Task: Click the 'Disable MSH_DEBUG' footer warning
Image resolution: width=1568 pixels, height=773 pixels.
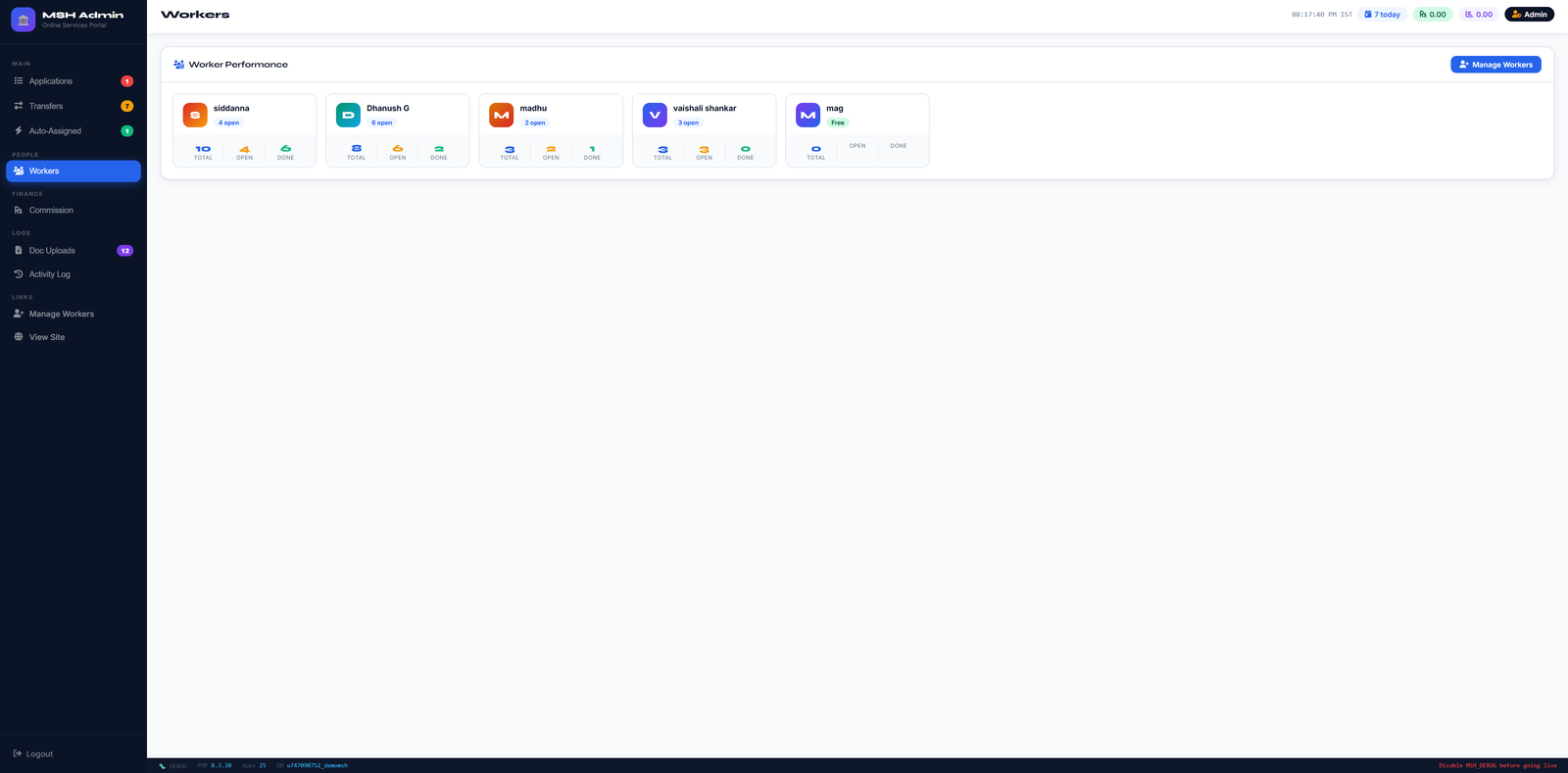Action: coord(1497,766)
